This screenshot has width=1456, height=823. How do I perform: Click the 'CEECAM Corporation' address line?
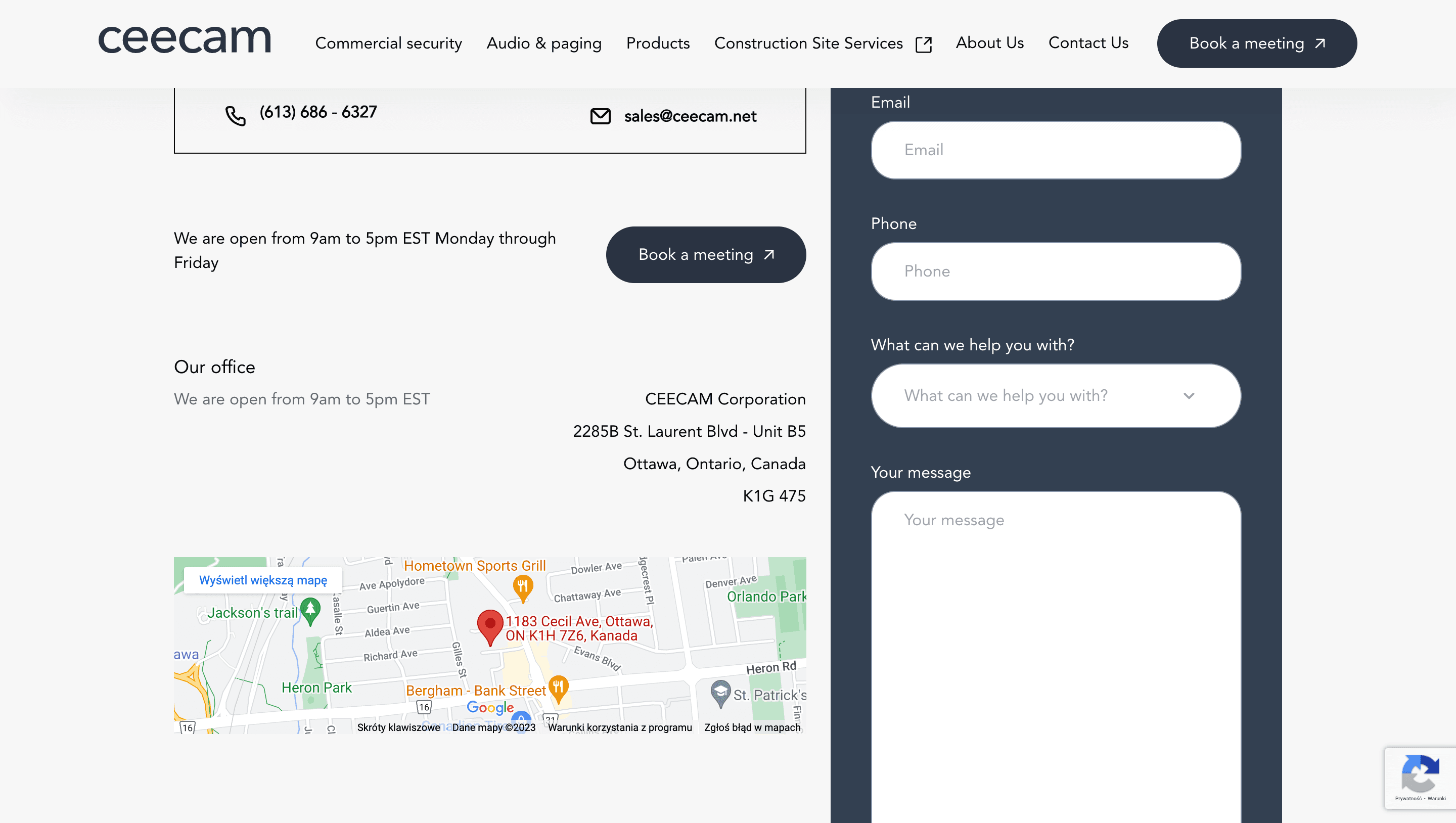[x=725, y=399]
